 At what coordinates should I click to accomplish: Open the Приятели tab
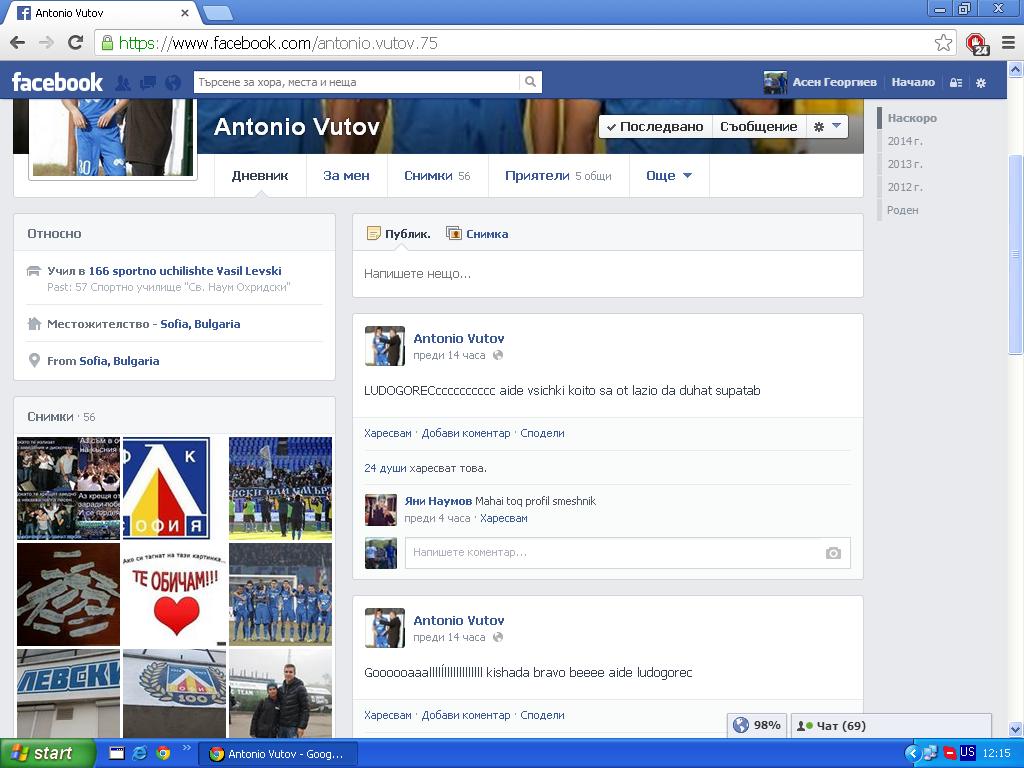click(x=558, y=176)
